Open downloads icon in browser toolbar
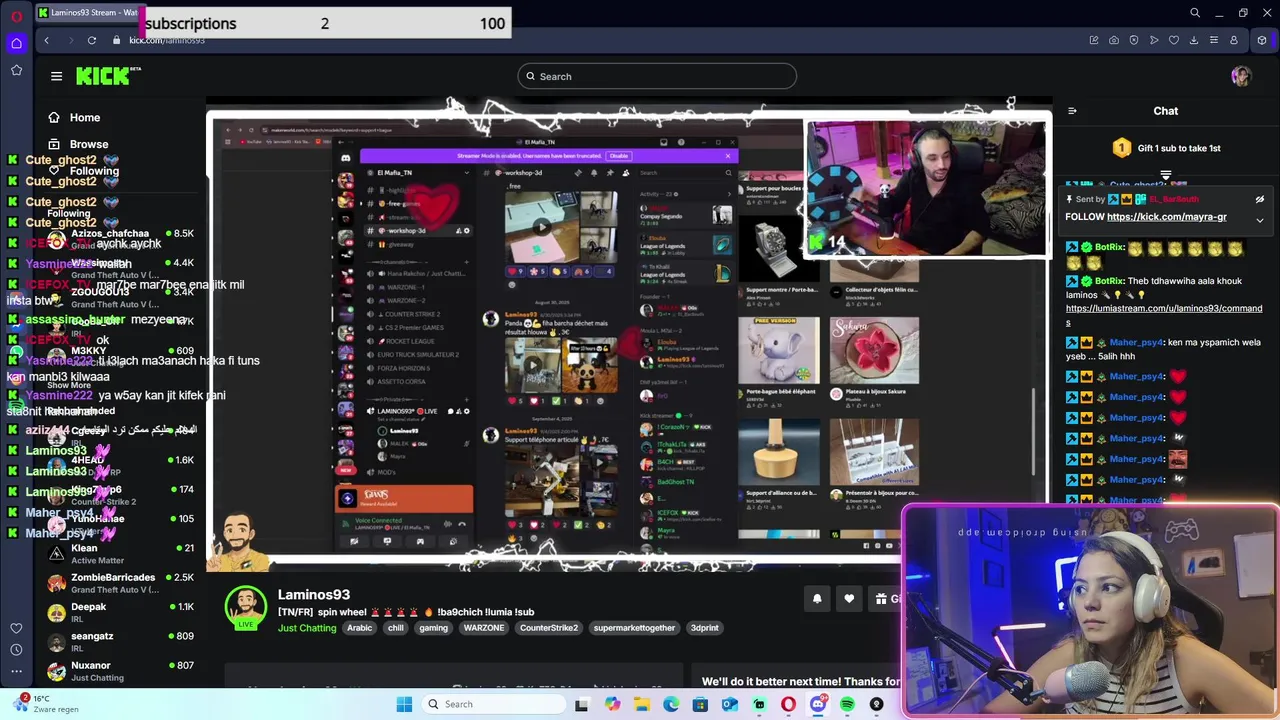The height and width of the screenshot is (720, 1280). coord(1194,40)
